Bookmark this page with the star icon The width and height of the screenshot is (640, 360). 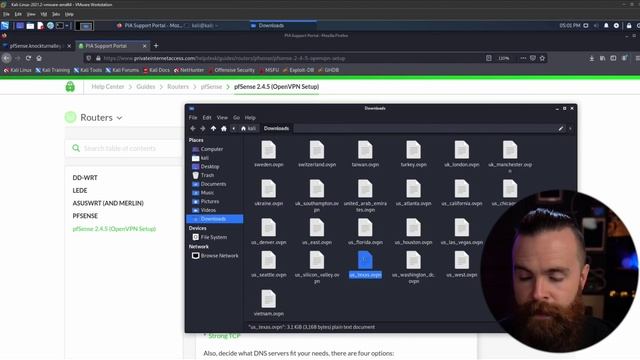[542, 58]
